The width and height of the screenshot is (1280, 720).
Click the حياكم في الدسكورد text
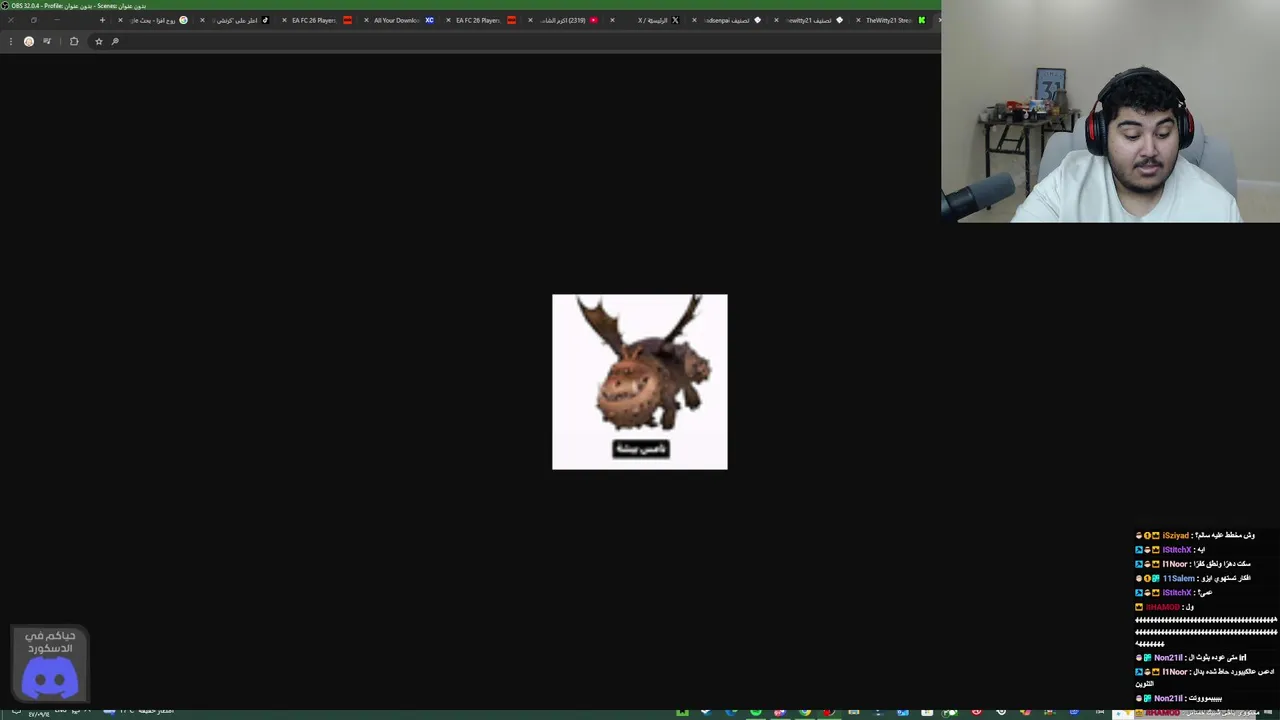point(50,642)
